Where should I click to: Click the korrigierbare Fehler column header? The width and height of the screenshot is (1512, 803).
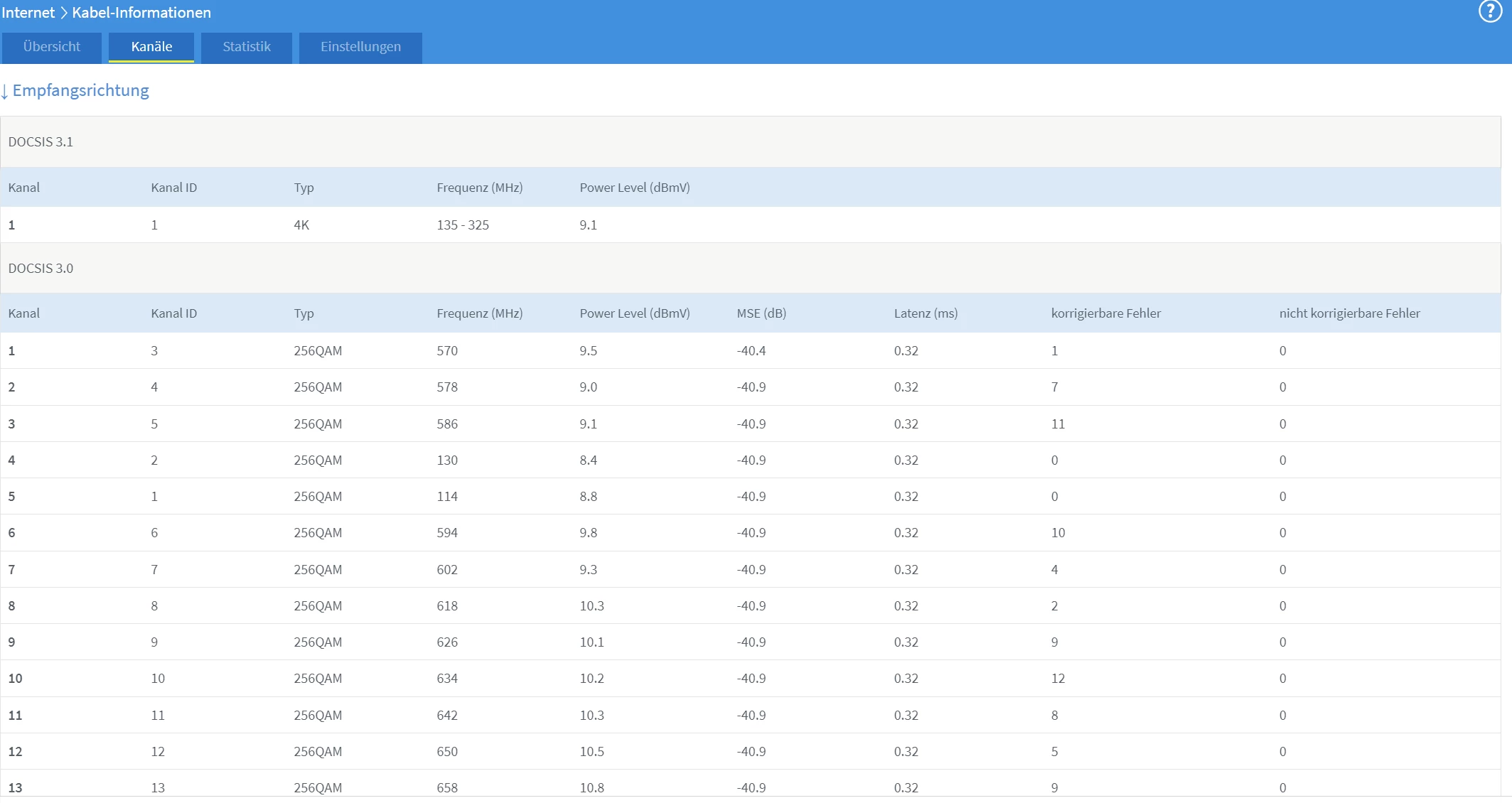point(1105,313)
